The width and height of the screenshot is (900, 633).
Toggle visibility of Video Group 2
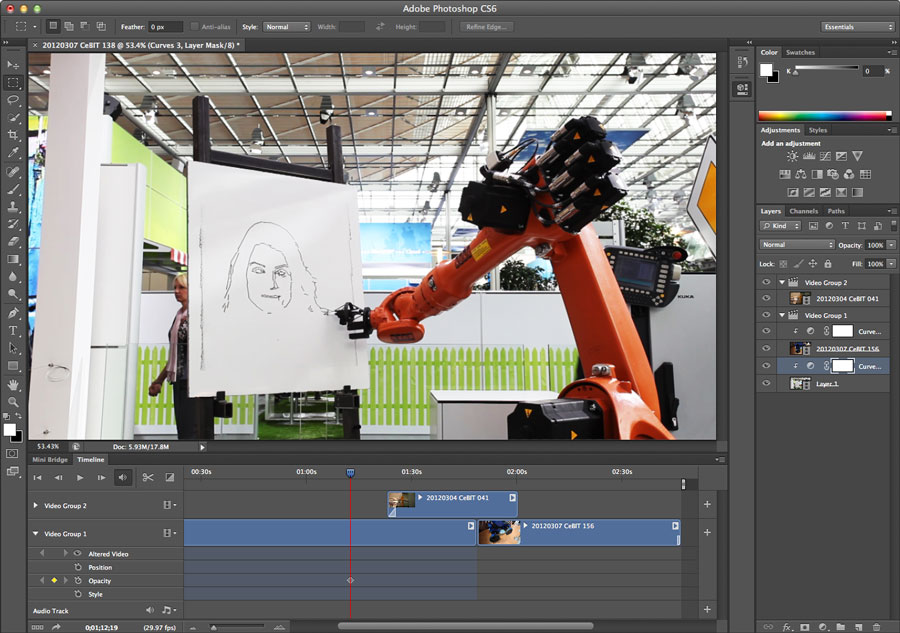pyautogui.click(x=766, y=283)
